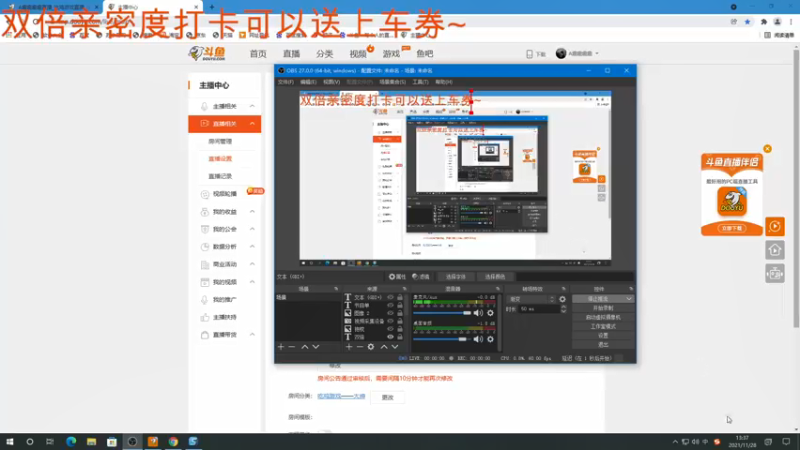Image resolution: width=800 pixels, height=450 pixels.
Task: Open settings gear for 麦克风/Aux audio
Action: (x=490, y=313)
